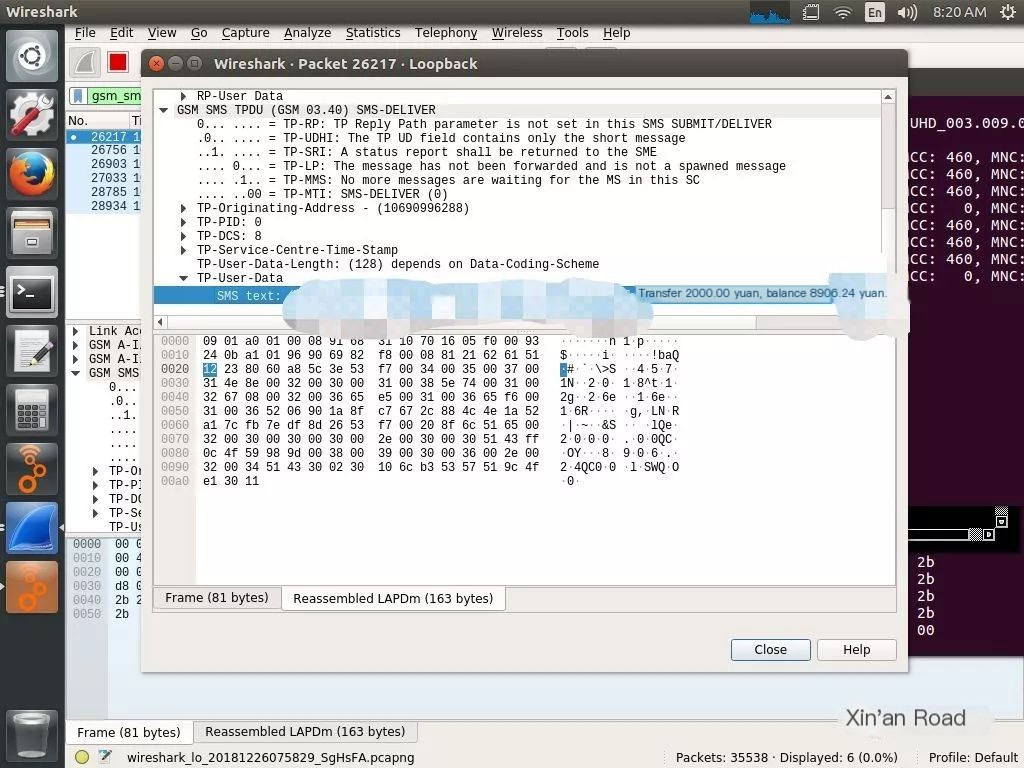Click the red stop capture button
1024x768 pixels.
pyautogui.click(x=118, y=62)
